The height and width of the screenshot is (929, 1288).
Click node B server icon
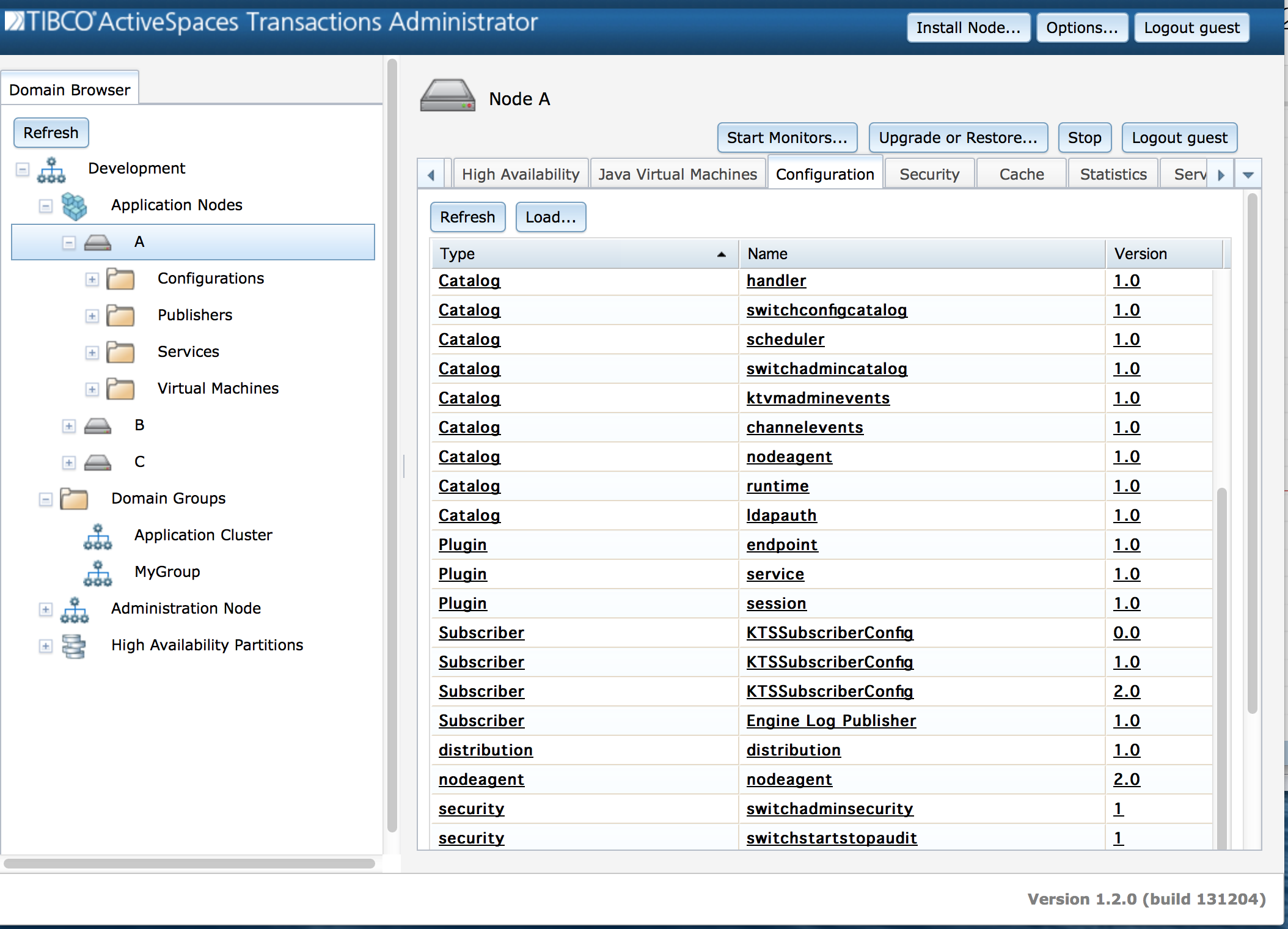pos(98,426)
